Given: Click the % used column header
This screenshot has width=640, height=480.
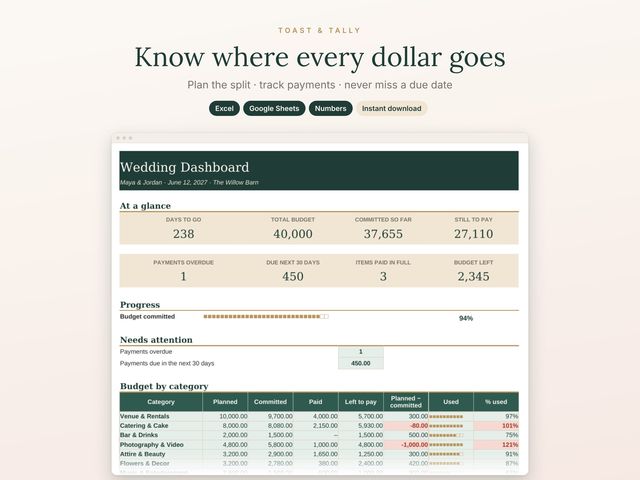Looking at the screenshot, I should [496, 402].
